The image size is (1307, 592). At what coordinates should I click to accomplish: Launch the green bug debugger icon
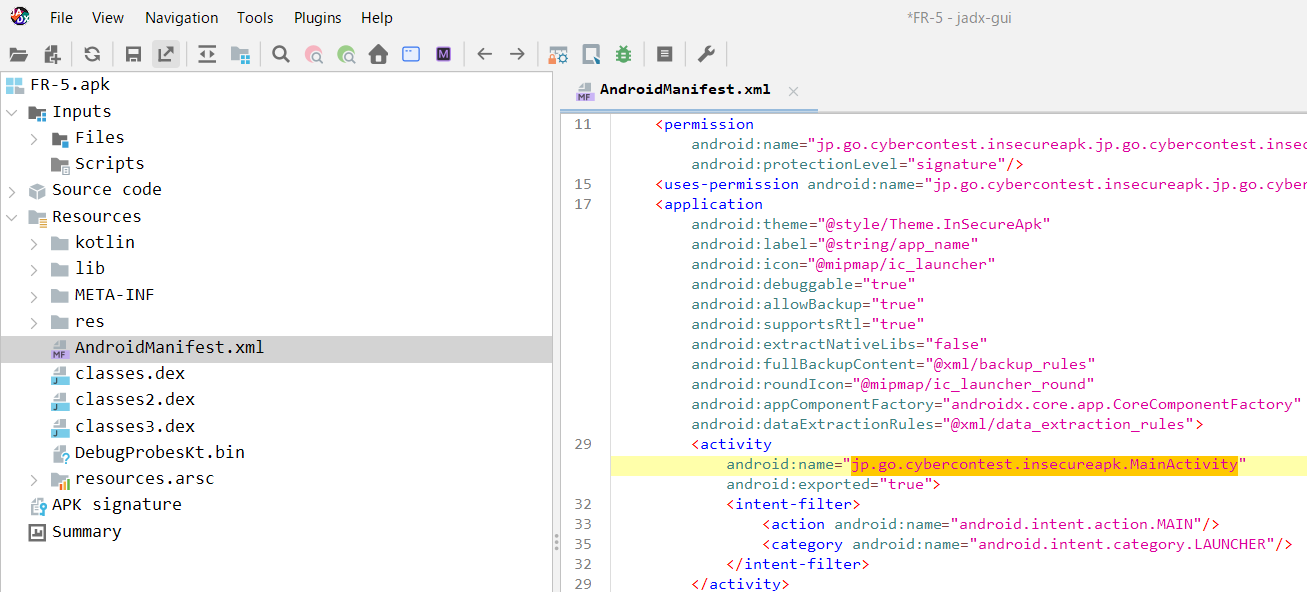[x=623, y=54]
